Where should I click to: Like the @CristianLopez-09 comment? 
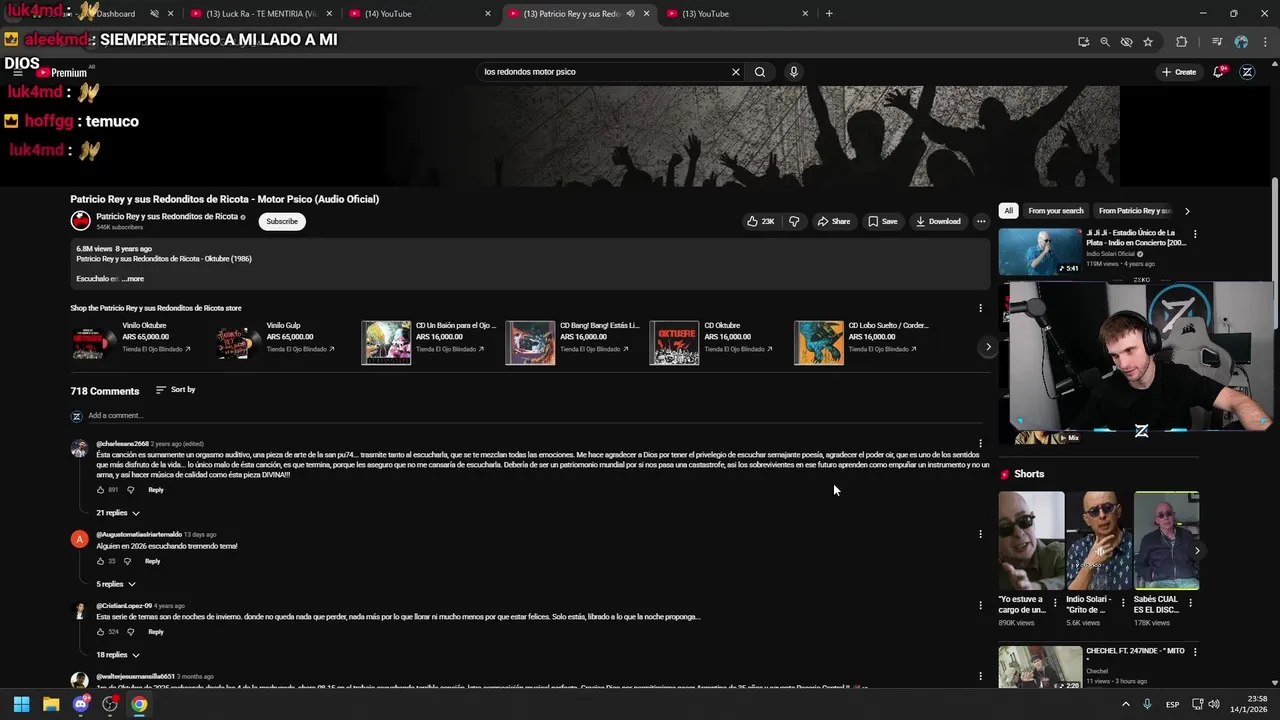[x=100, y=632]
